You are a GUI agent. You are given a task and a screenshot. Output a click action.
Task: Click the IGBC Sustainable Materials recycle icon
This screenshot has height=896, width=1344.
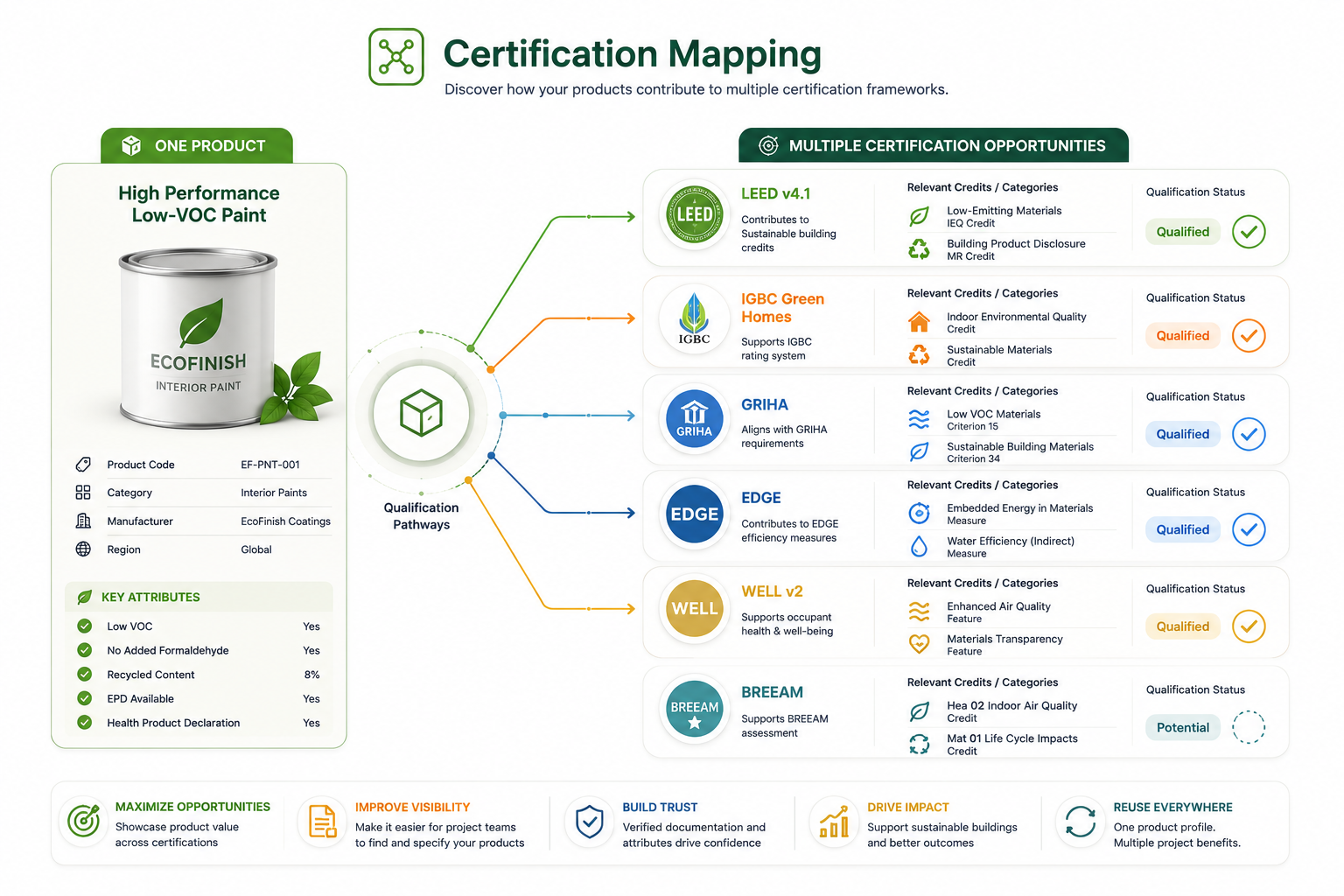point(919,354)
